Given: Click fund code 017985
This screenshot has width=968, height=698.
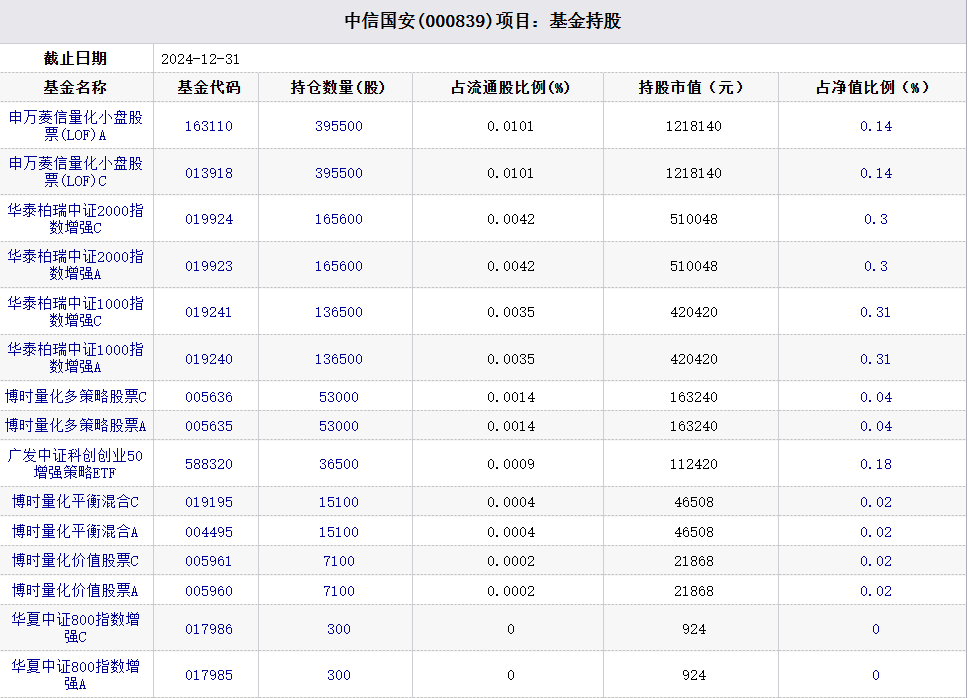Looking at the screenshot, I should (x=209, y=675).
